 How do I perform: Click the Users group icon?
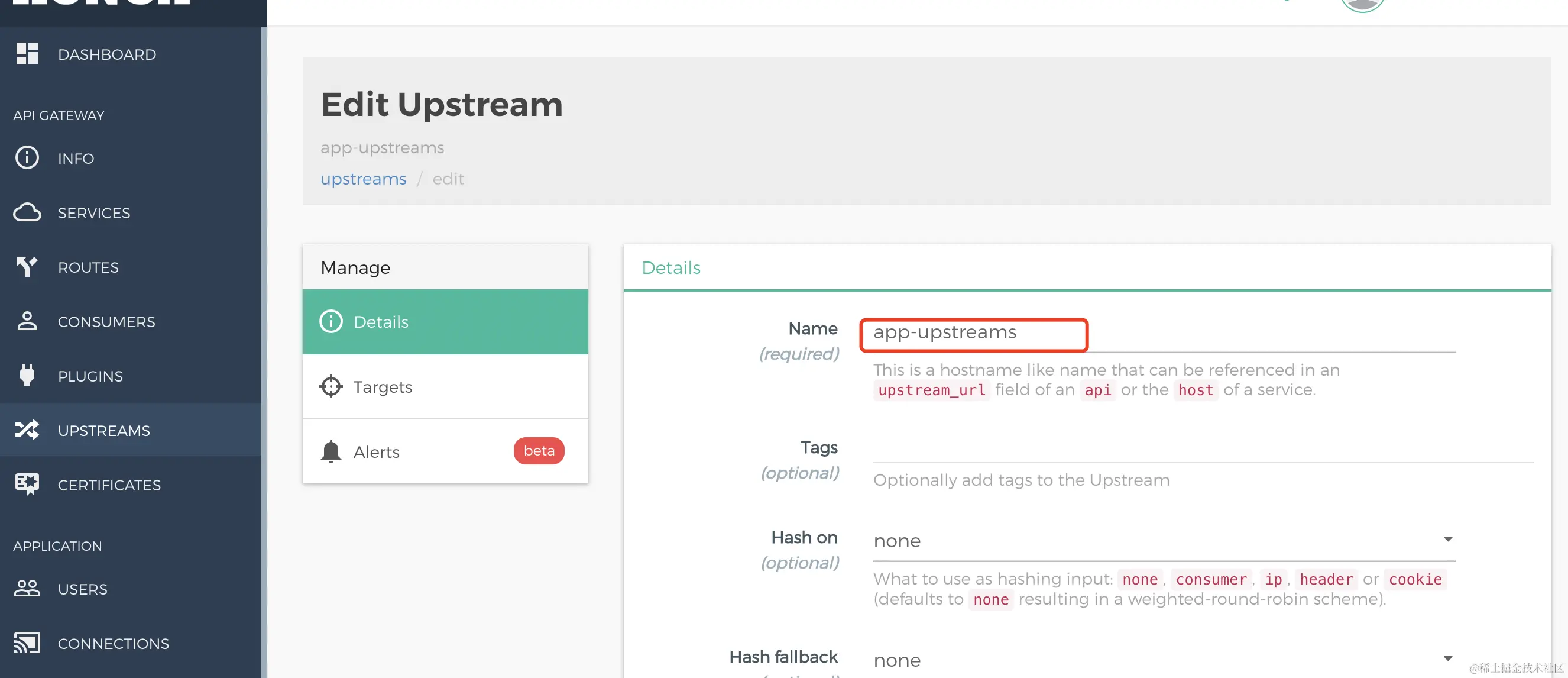coord(27,589)
